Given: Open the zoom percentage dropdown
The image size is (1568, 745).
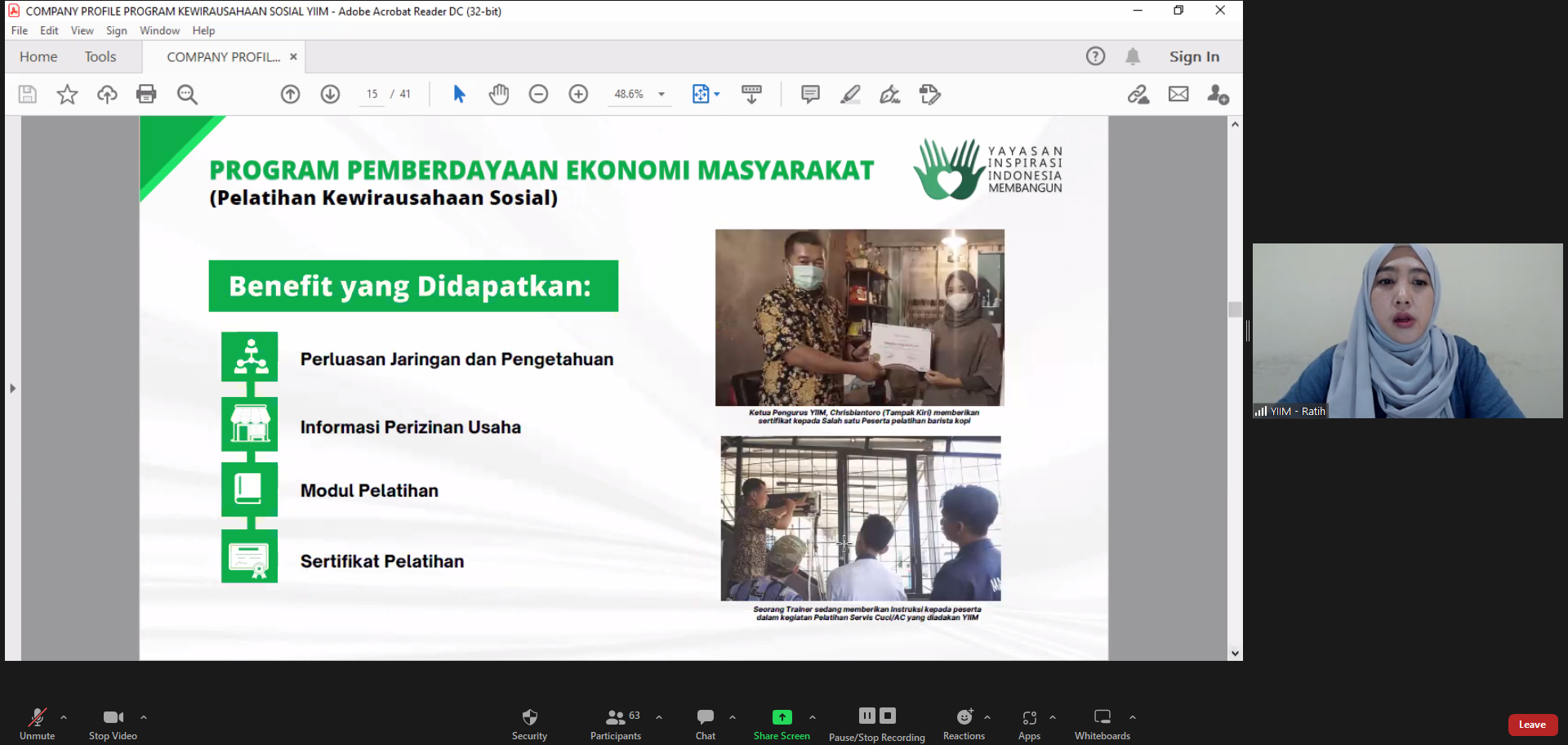Looking at the screenshot, I should click(661, 95).
